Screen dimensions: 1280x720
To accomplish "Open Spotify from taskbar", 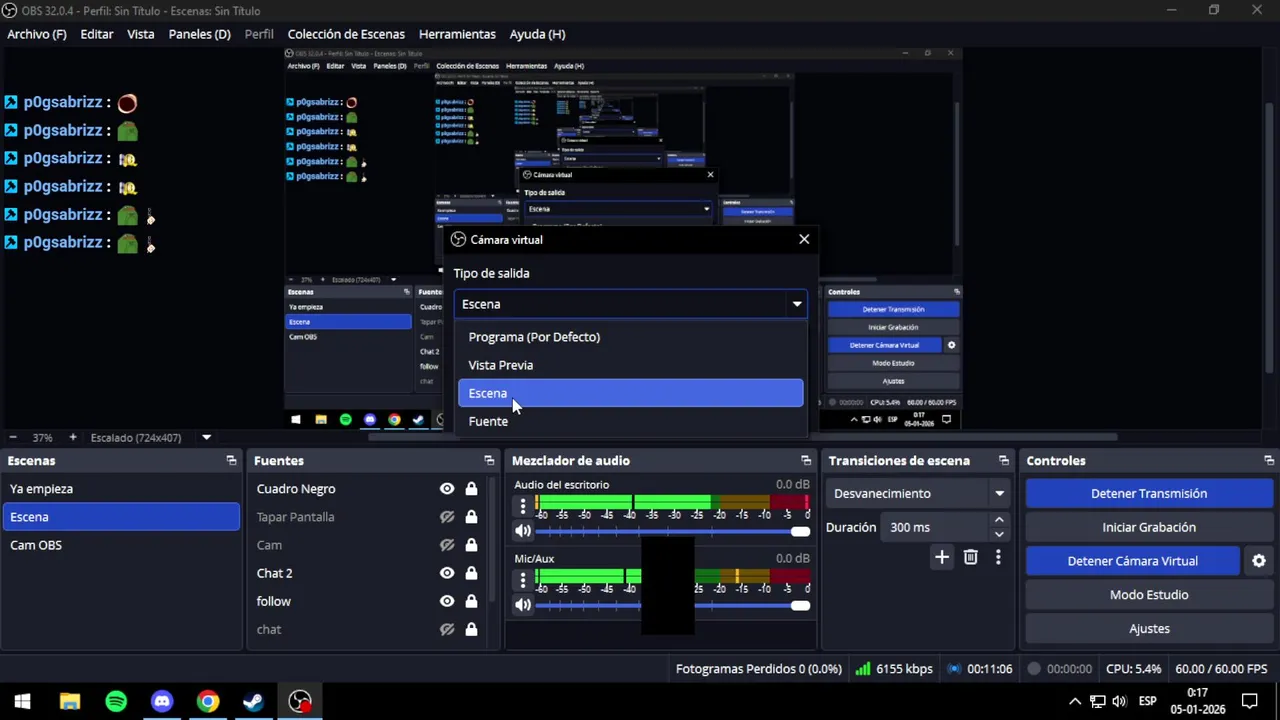I will tap(116, 702).
